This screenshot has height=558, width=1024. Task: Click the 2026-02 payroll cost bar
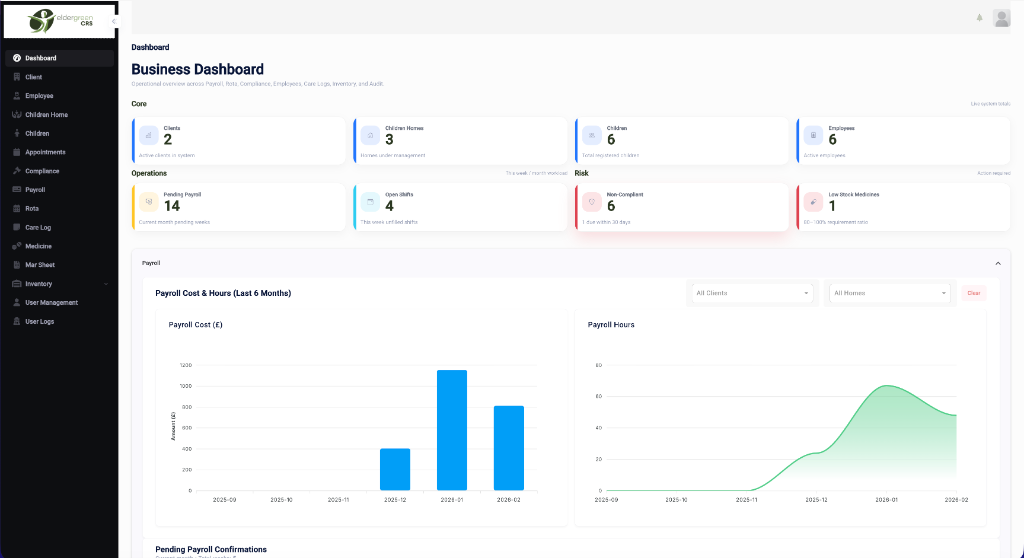pos(509,448)
